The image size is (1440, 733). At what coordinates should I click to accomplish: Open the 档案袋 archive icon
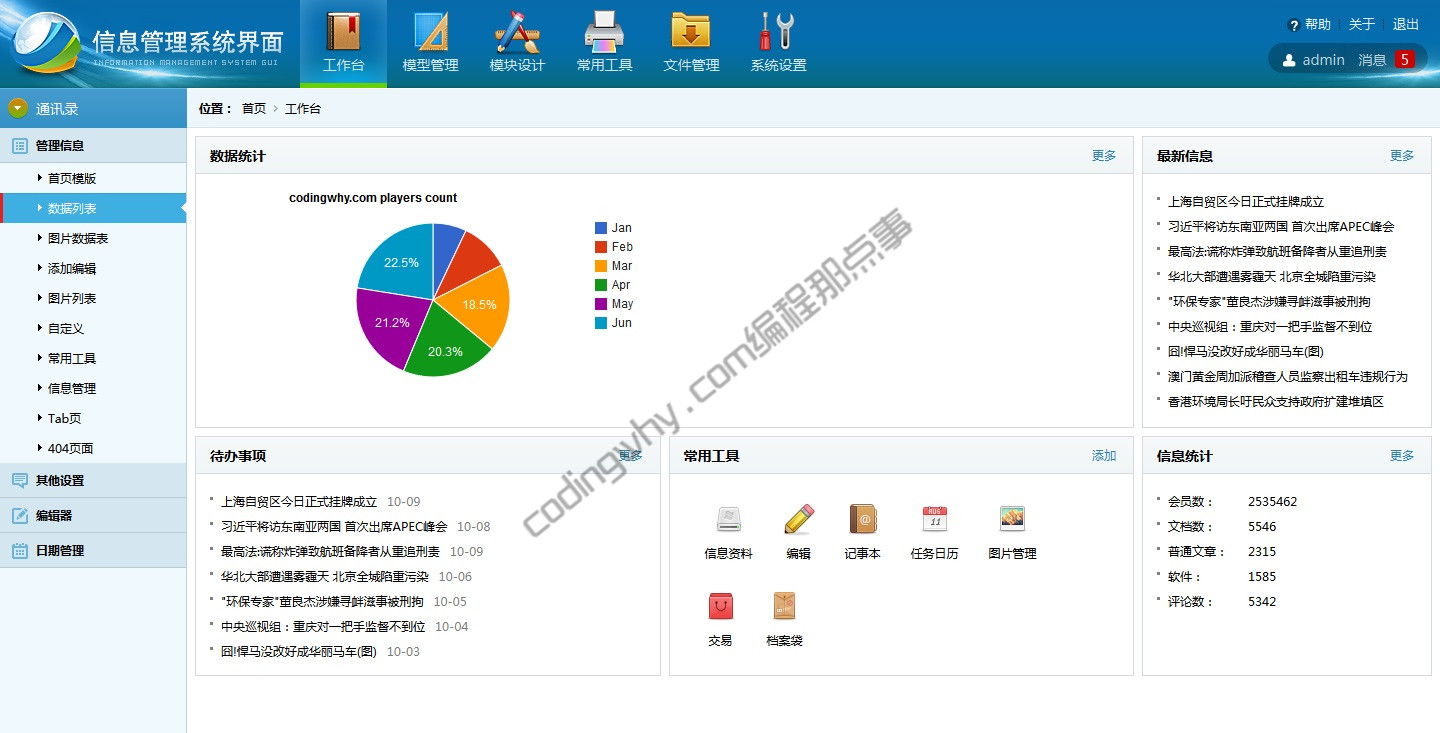click(x=784, y=606)
